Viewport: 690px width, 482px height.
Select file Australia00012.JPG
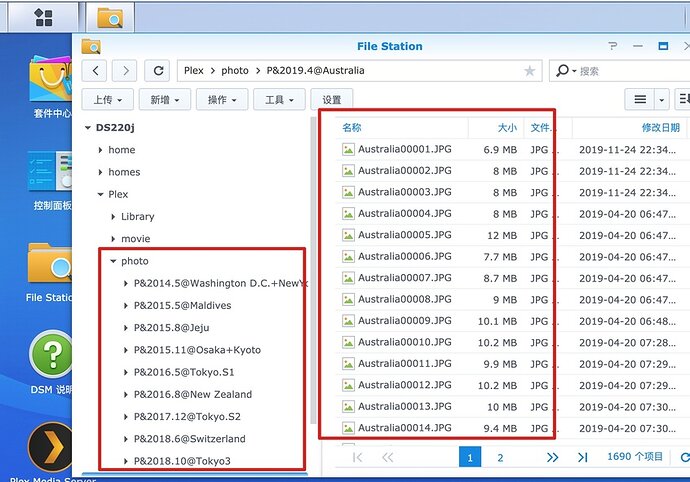point(405,385)
